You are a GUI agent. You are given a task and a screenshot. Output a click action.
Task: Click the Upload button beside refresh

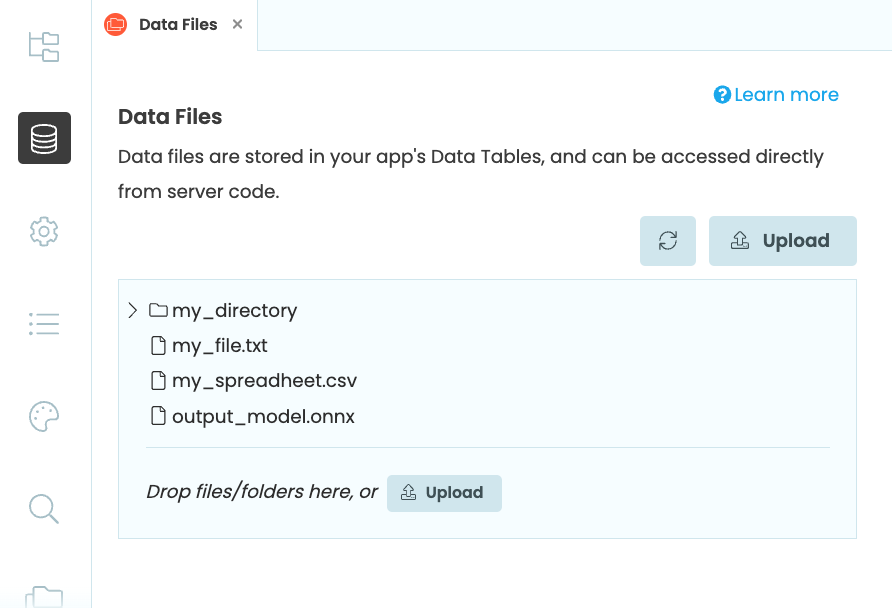click(x=782, y=241)
